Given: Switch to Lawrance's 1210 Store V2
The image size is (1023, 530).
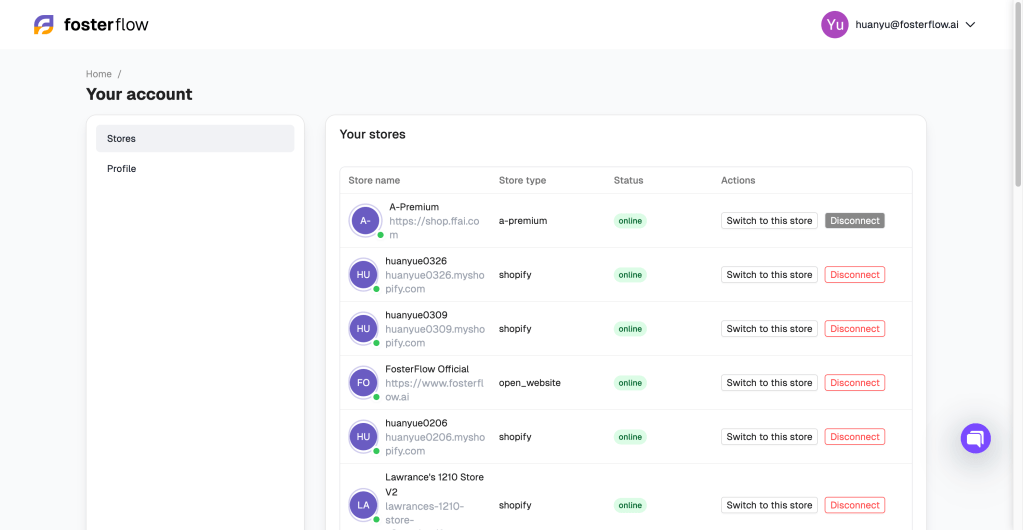Looking at the screenshot, I should click(x=769, y=505).
